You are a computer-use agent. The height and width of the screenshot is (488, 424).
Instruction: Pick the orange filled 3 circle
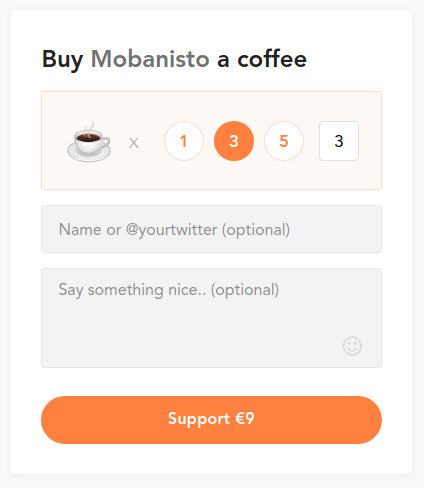pos(234,141)
